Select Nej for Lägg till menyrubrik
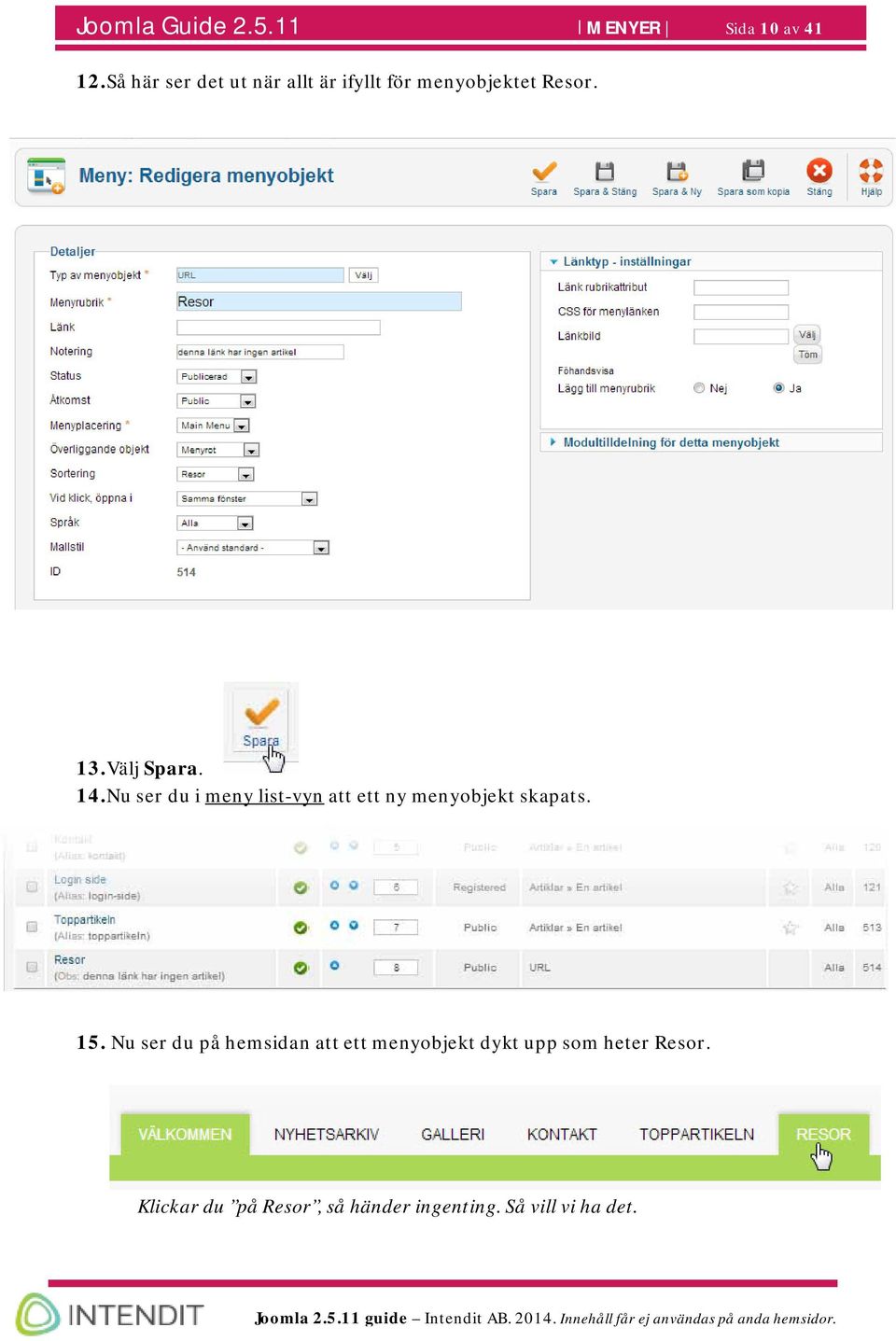 point(699,388)
